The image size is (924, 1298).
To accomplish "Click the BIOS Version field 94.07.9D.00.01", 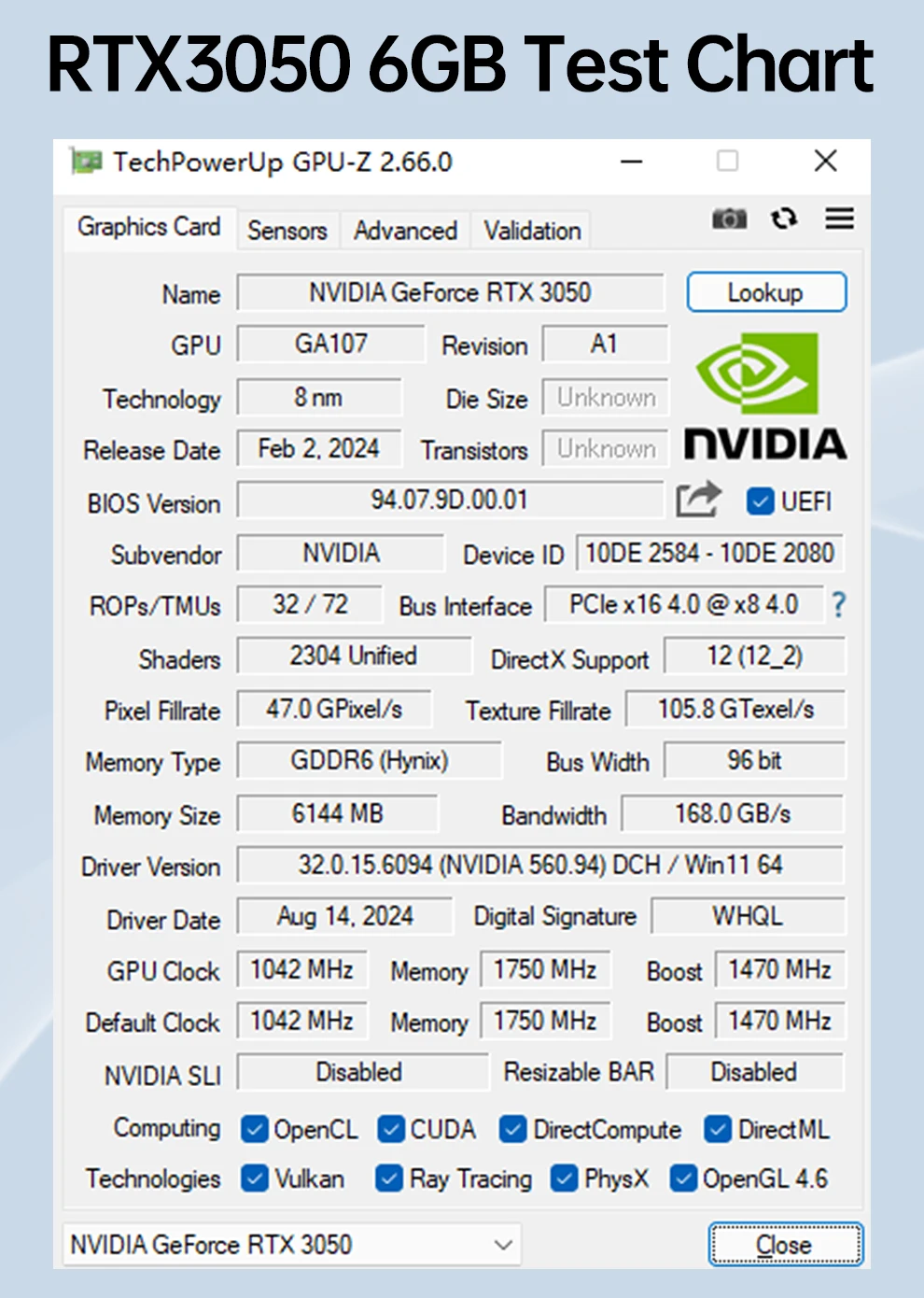I will click(450, 500).
